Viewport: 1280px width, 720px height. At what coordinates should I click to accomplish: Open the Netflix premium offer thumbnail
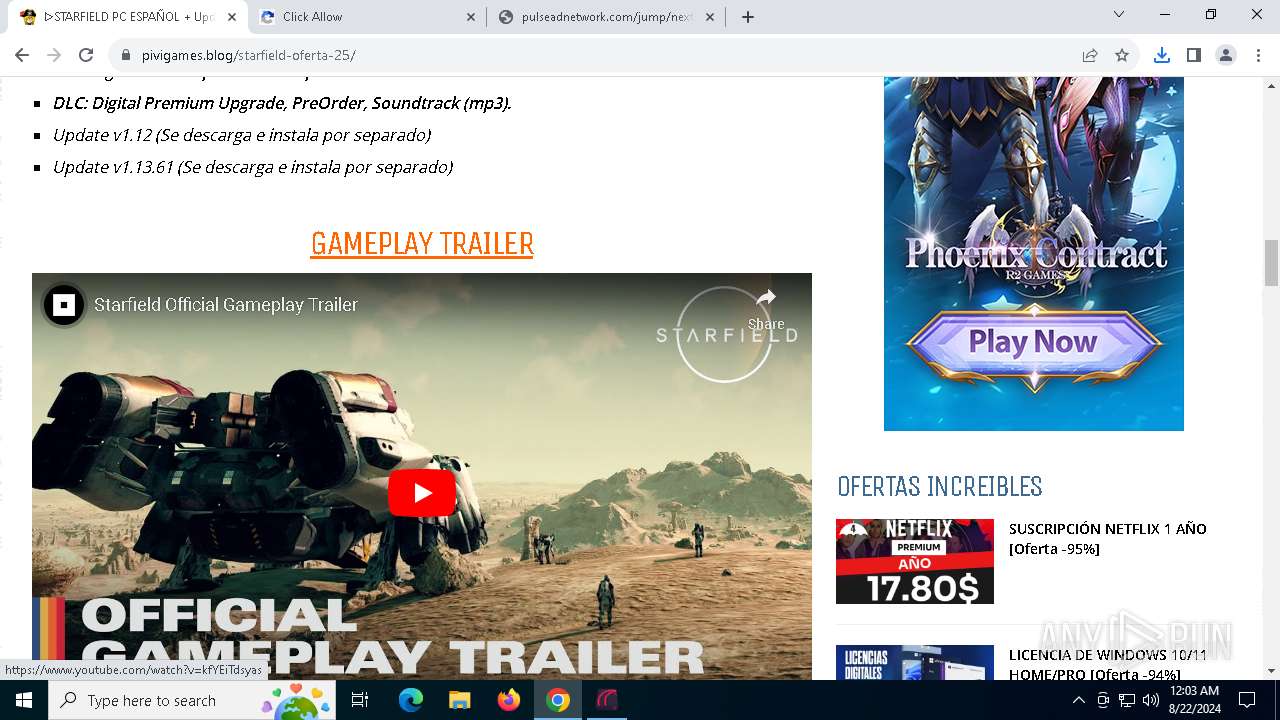tap(915, 561)
